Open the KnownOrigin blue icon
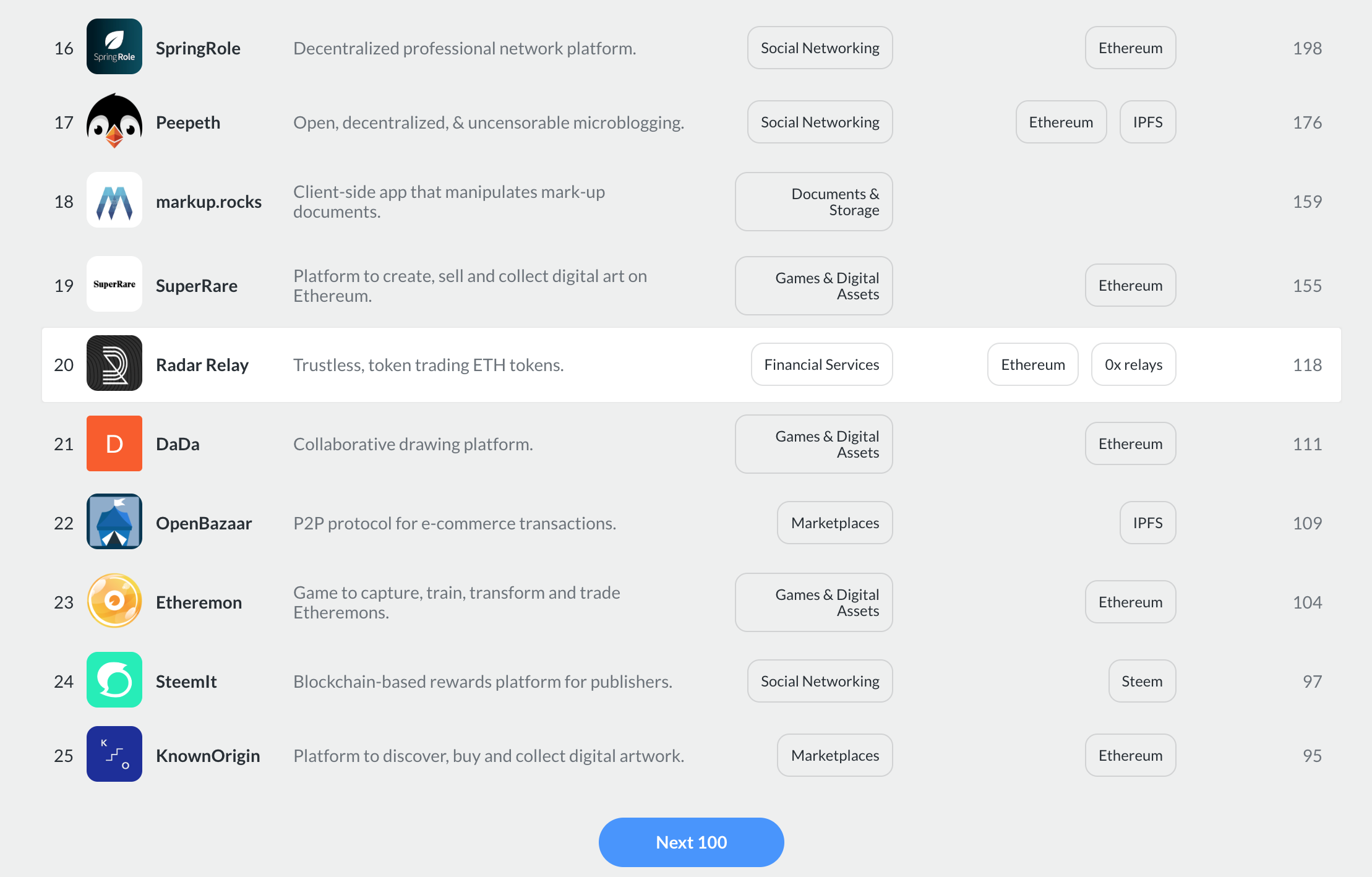Image resolution: width=1372 pixels, height=877 pixels. coord(114,754)
